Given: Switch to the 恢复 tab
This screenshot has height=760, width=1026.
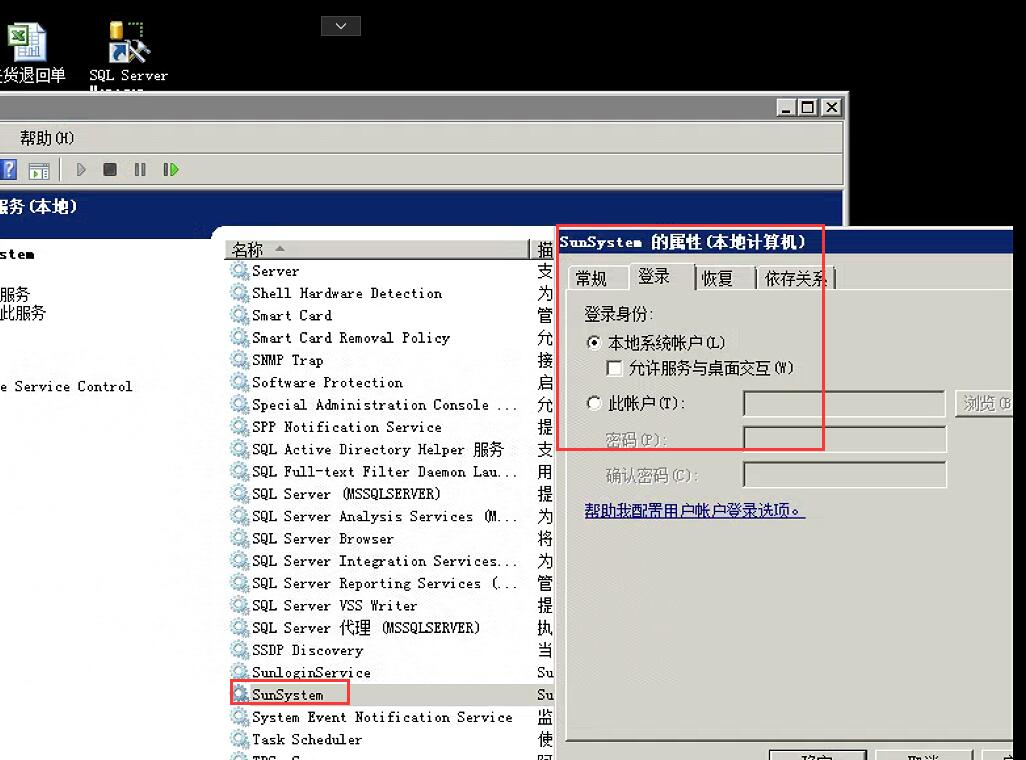Looking at the screenshot, I should [x=717, y=278].
